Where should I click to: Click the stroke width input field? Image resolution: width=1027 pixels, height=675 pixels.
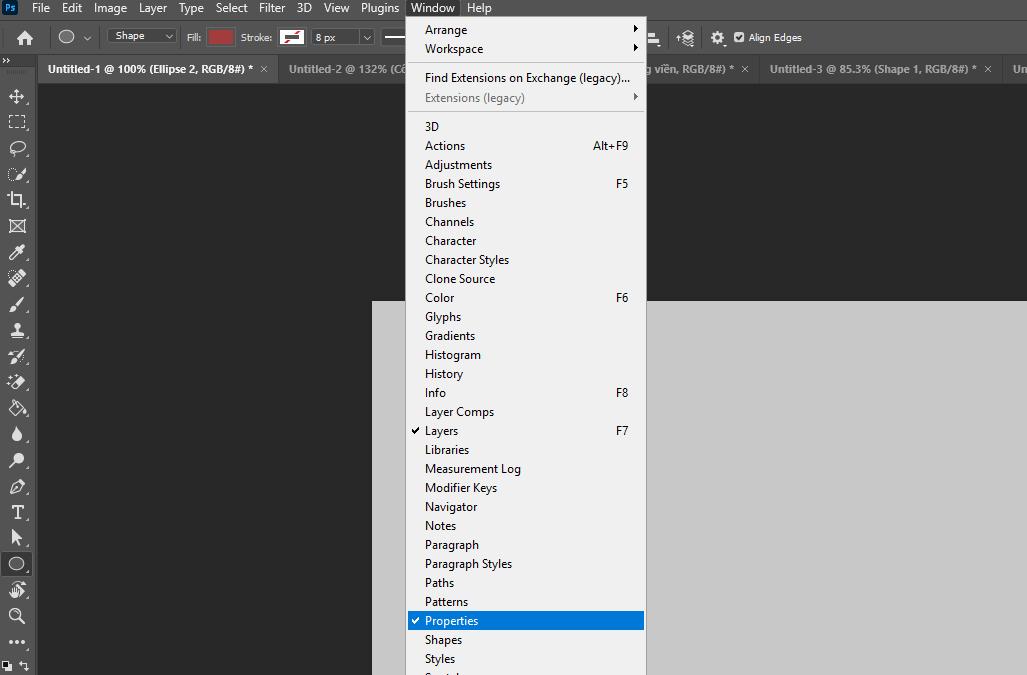pyautogui.click(x=335, y=36)
